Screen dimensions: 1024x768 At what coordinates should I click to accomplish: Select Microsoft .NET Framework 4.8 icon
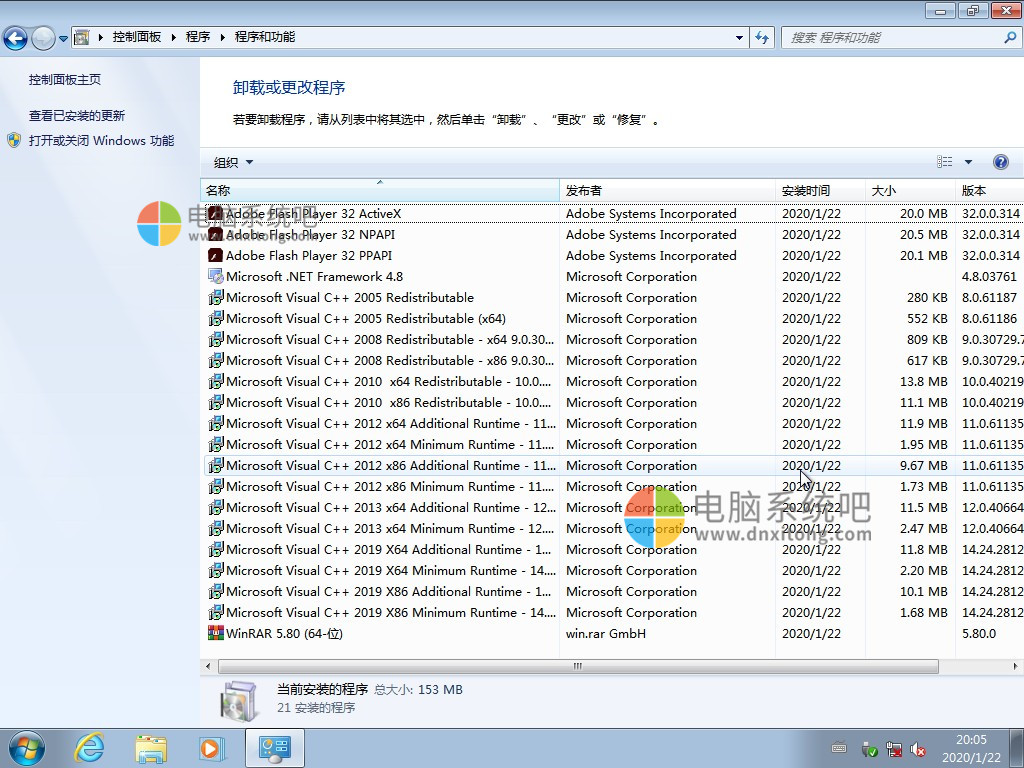pos(215,276)
